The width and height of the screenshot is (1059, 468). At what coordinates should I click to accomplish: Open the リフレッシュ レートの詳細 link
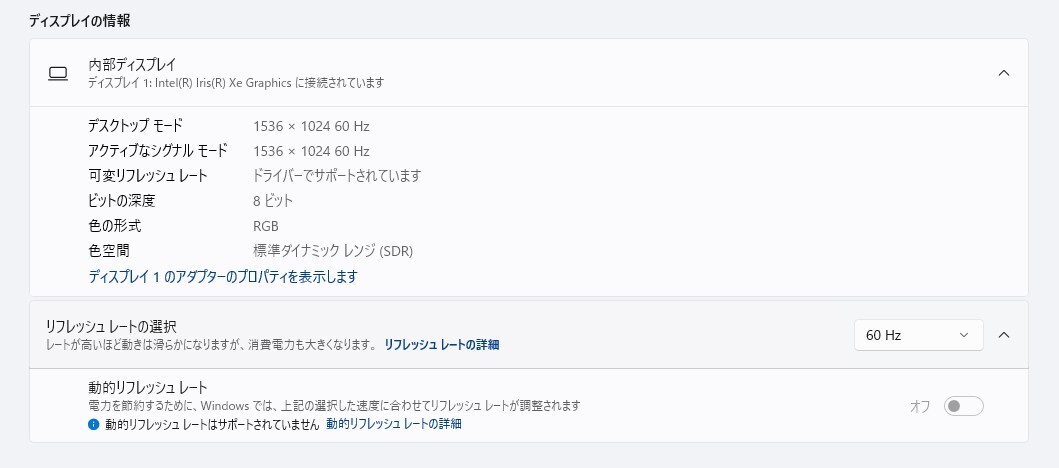tap(441, 345)
